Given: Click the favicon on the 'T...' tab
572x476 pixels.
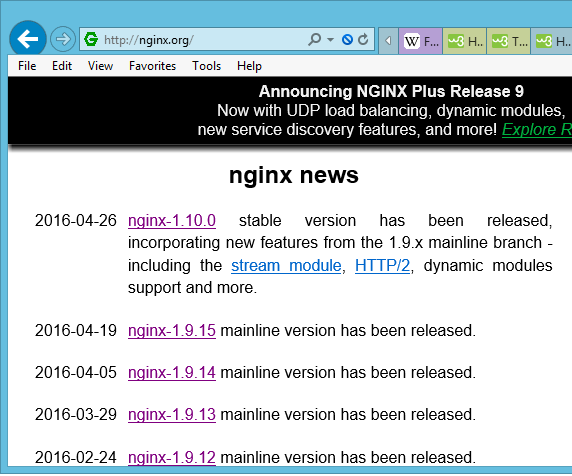Looking at the screenshot, I should [500, 41].
